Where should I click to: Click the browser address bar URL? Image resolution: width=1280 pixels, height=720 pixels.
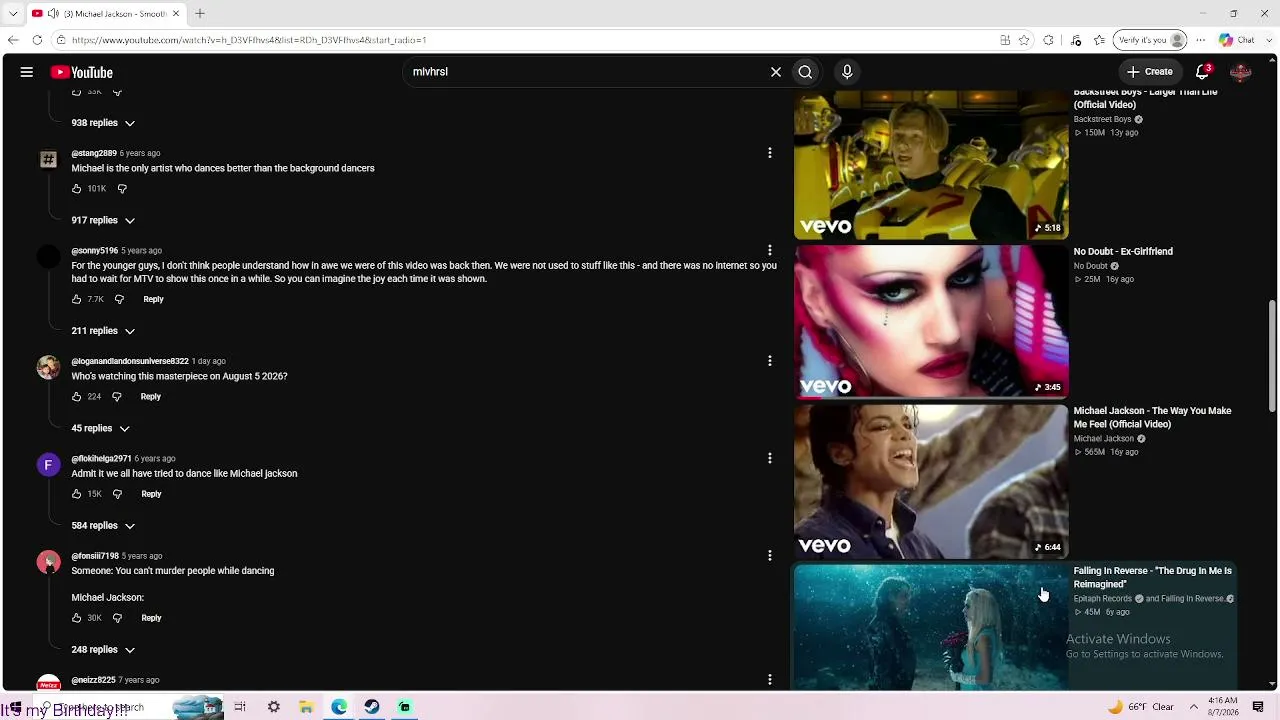click(249, 40)
